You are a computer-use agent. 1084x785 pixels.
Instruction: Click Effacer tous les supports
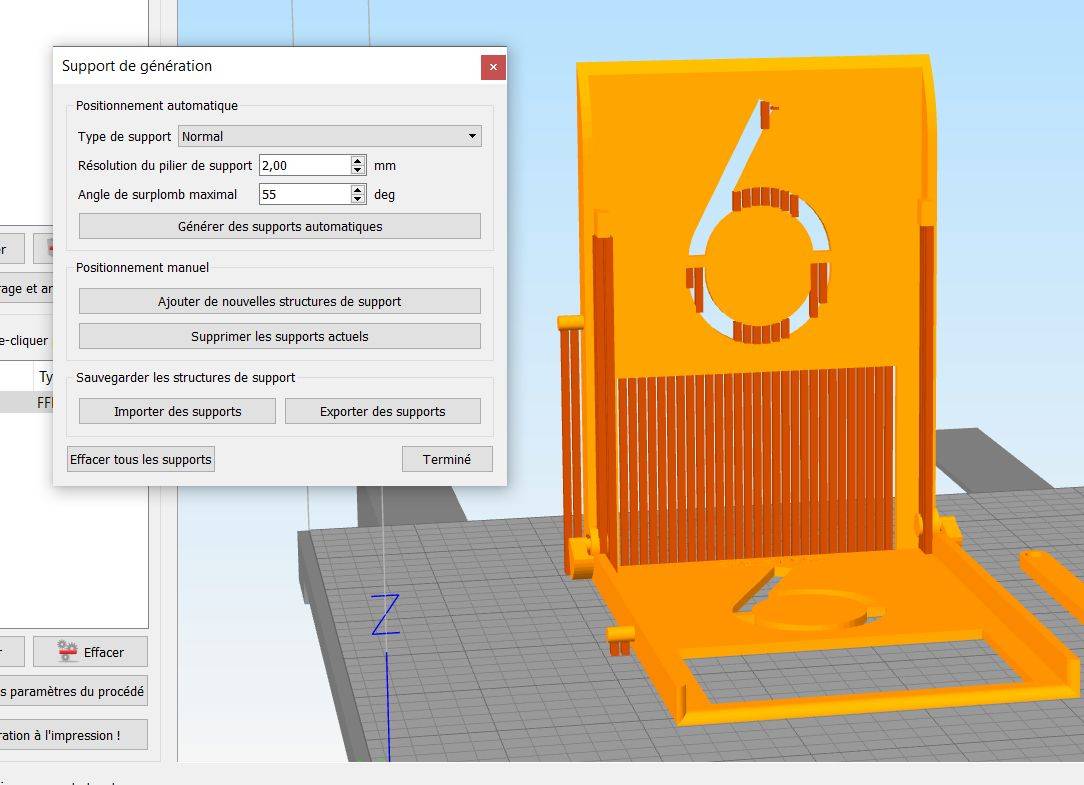141,459
